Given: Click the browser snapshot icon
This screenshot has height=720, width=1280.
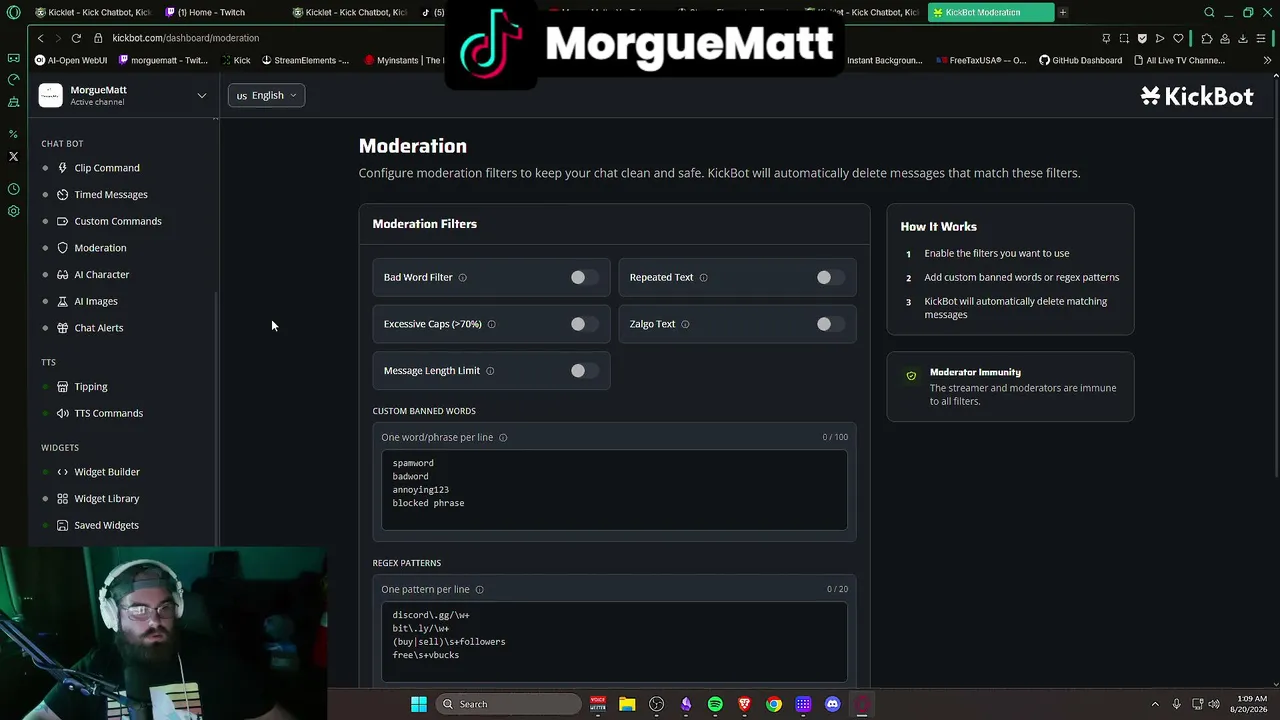Looking at the screenshot, I should click(x=1124, y=38).
